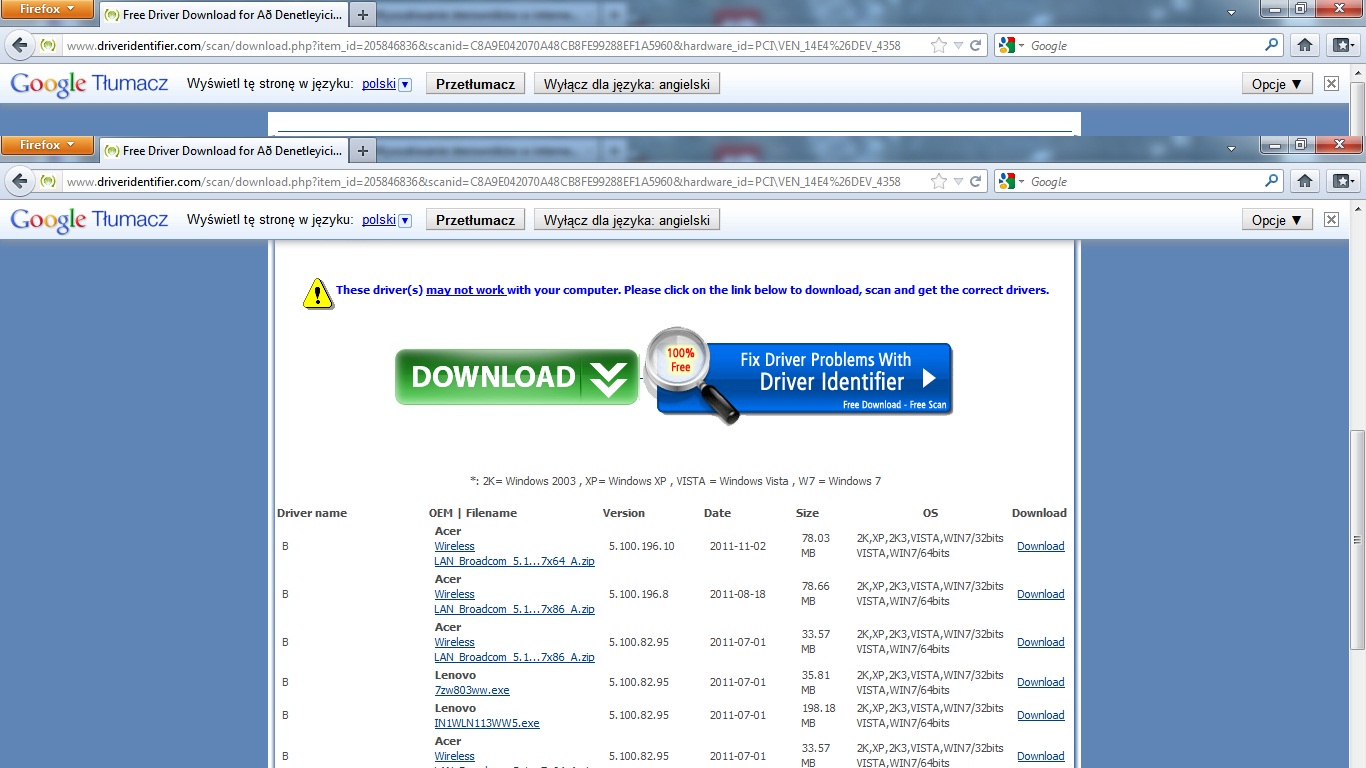Image resolution: width=1366 pixels, height=768 pixels.
Task: Open a new tab in the lower window
Action: pyautogui.click(x=363, y=151)
